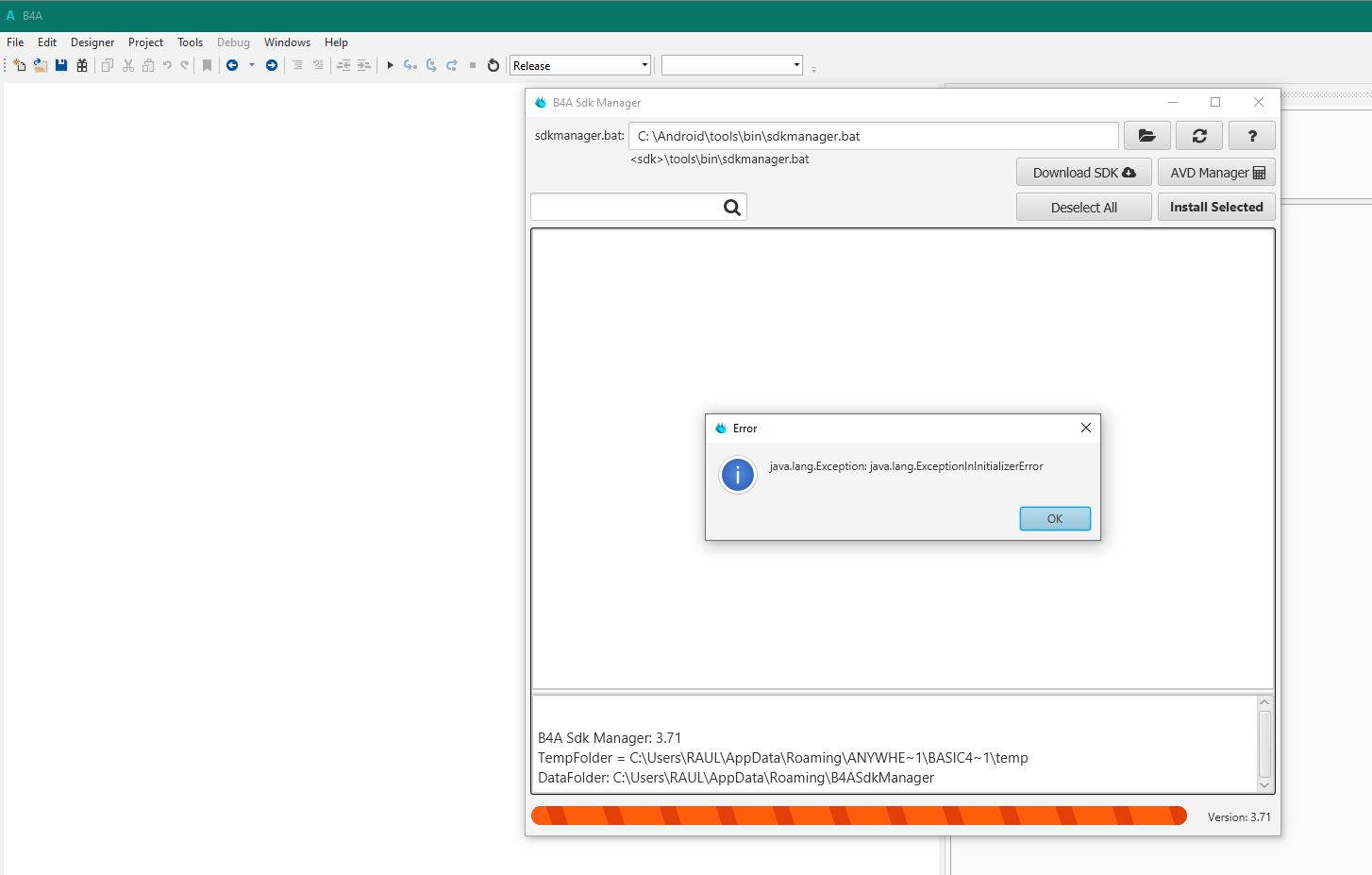Click the refresh icon in Sdk Manager
The width and height of the screenshot is (1372, 875).
pos(1199,136)
